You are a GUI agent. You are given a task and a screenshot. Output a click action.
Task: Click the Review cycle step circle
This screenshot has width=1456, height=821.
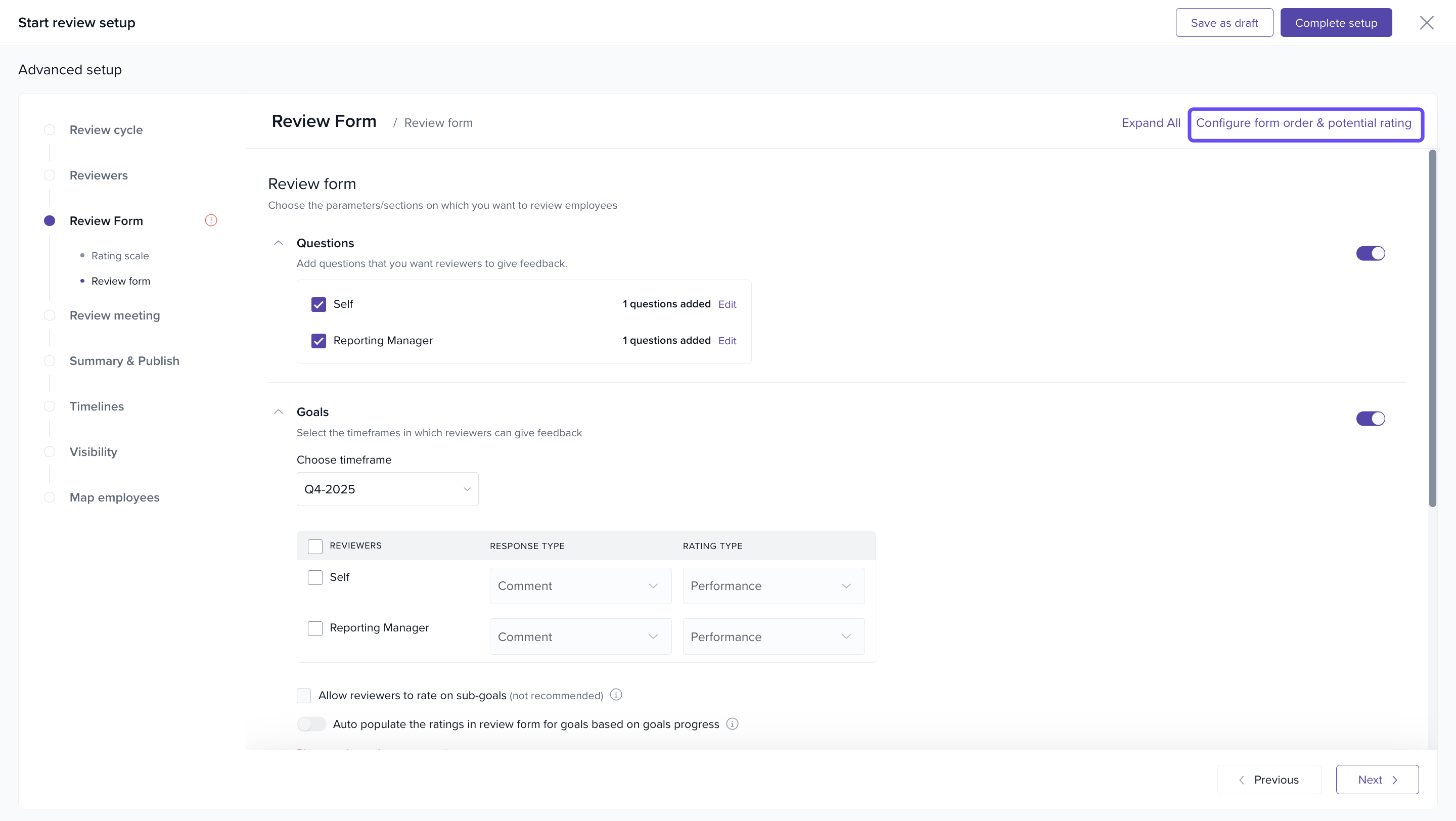(x=50, y=130)
